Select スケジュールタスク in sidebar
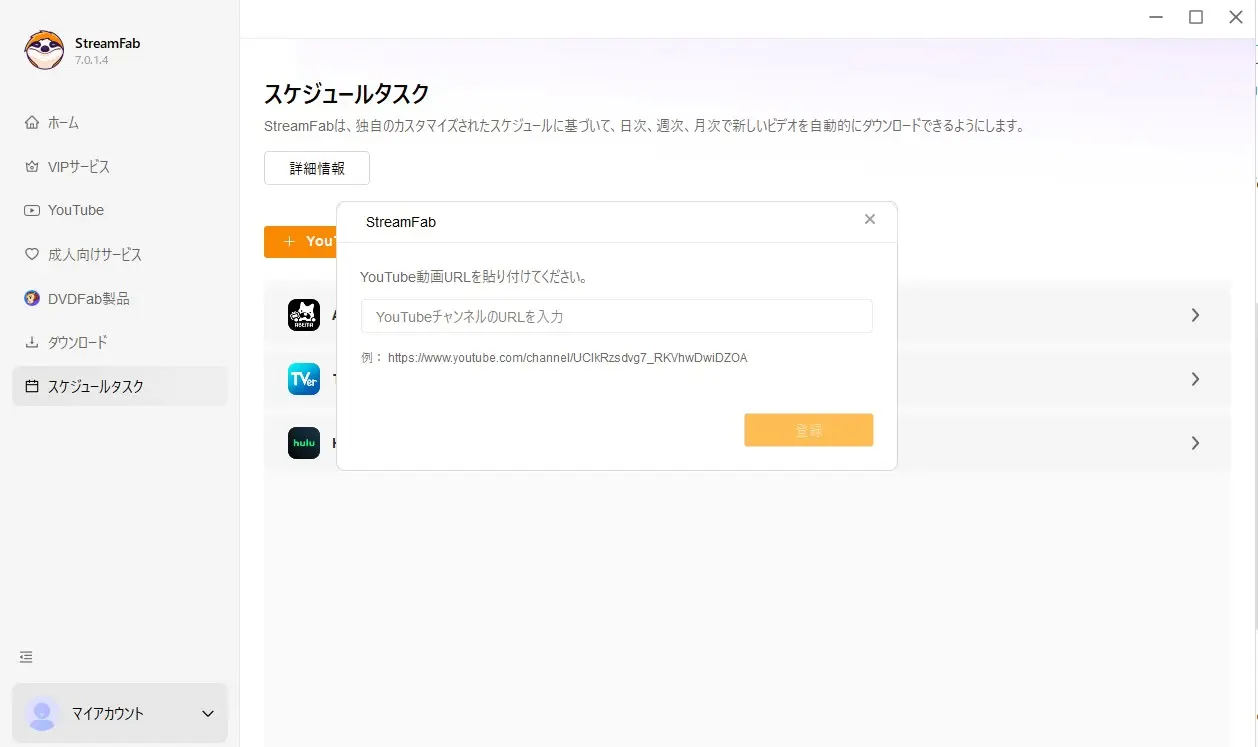This screenshot has width=1258, height=747. point(120,386)
